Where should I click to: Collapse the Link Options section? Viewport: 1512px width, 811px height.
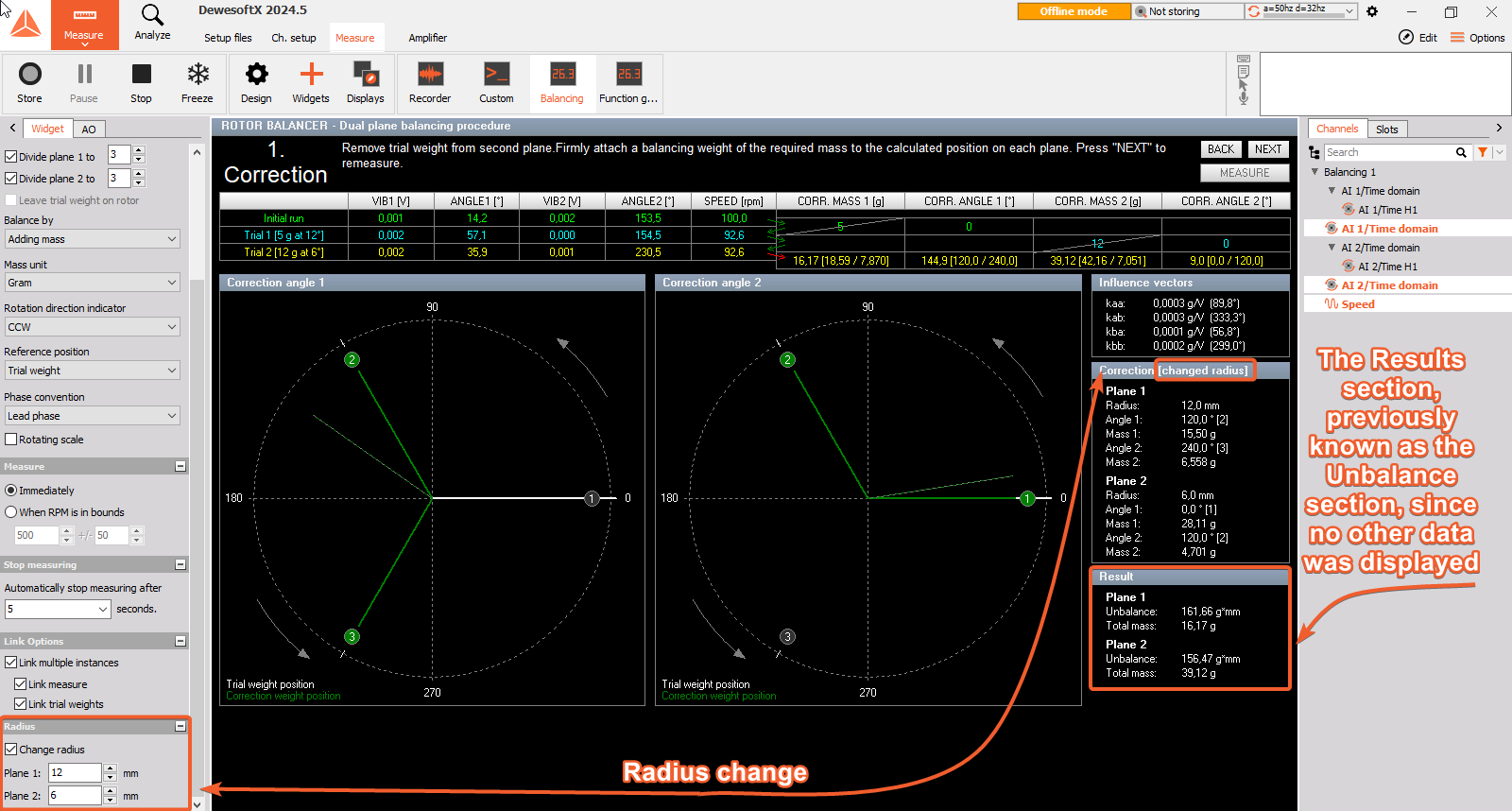[x=180, y=641]
